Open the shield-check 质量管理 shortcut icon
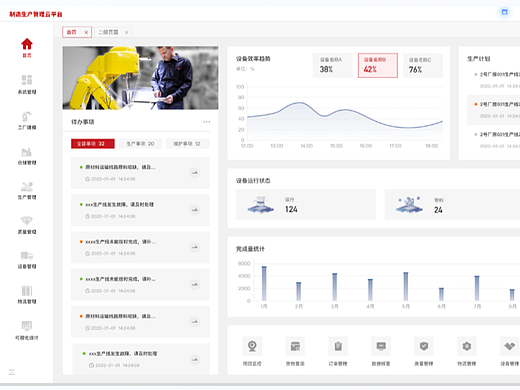 pos(424,346)
